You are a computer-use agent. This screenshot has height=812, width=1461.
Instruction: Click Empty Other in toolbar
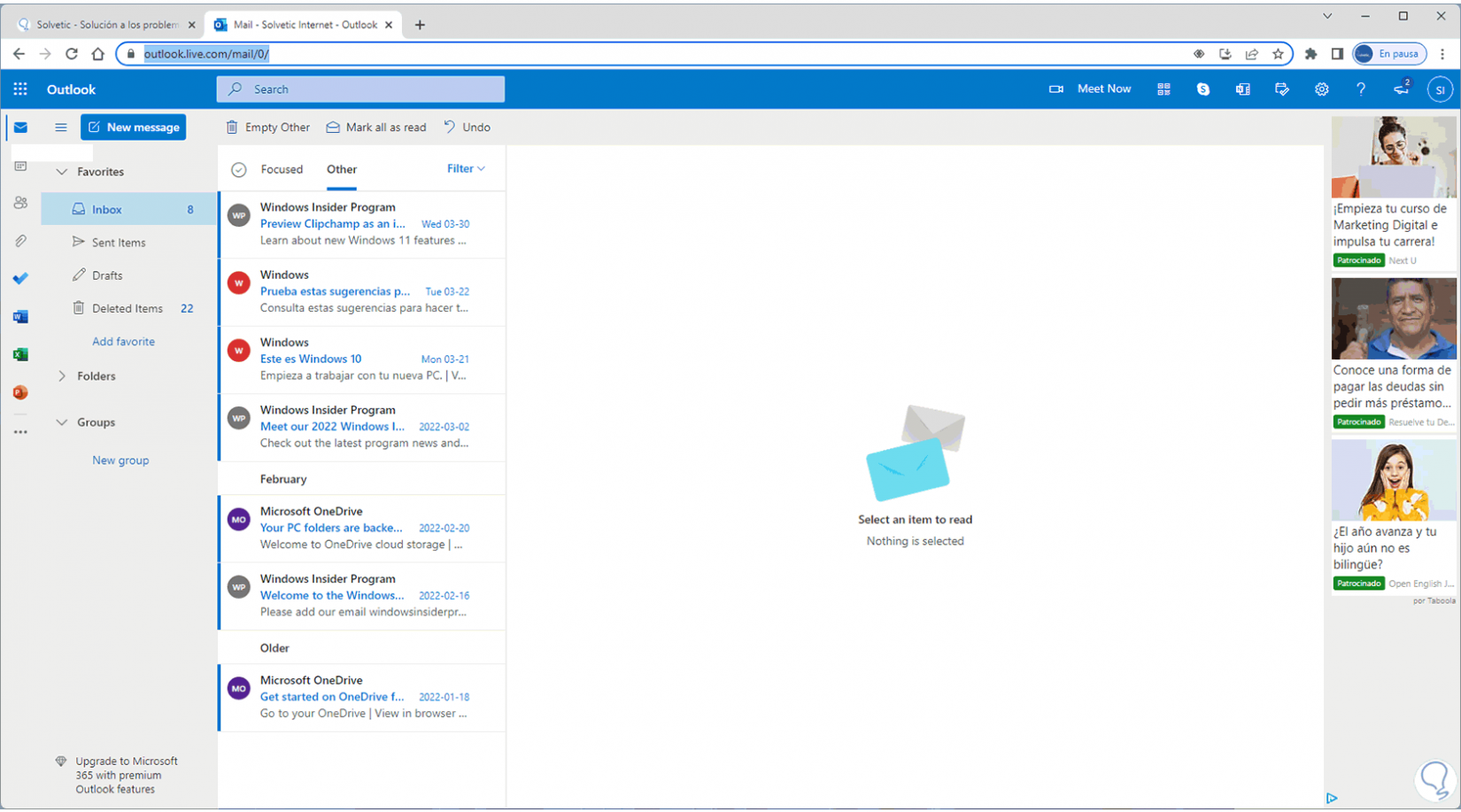click(x=267, y=128)
